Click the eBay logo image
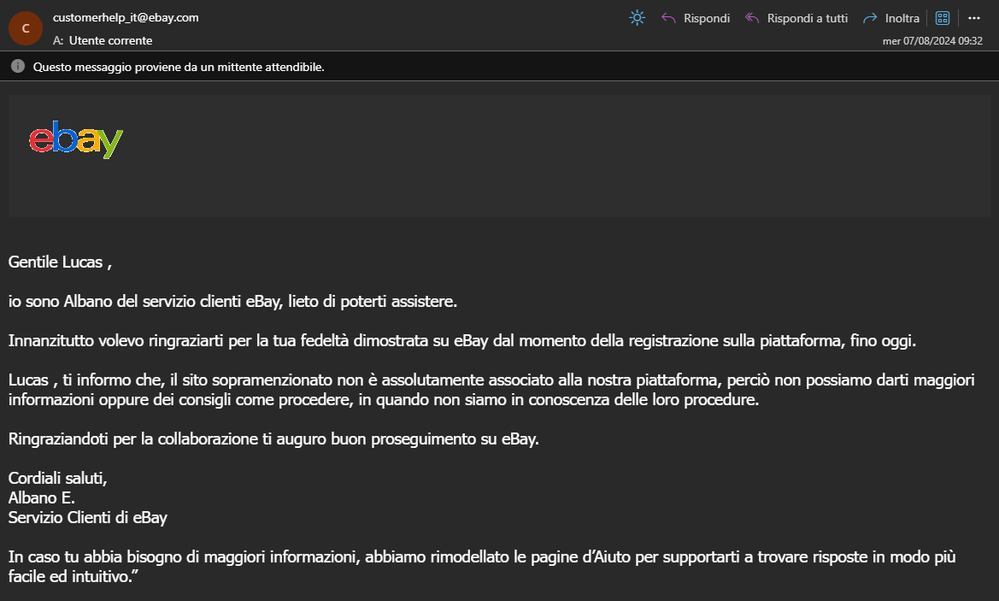Image resolution: width=999 pixels, height=601 pixels. pyautogui.click(x=76, y=141)
